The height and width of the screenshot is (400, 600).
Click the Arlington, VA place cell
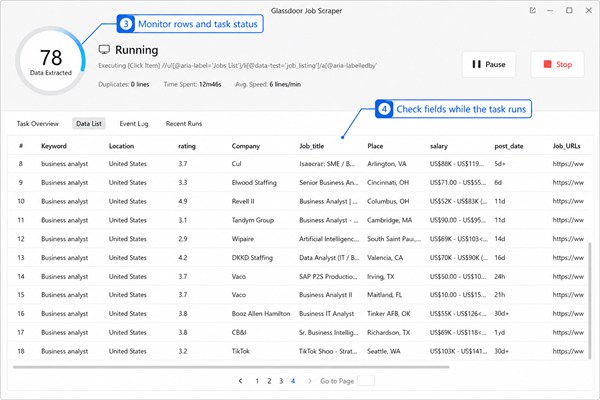[x=386, y=164]
